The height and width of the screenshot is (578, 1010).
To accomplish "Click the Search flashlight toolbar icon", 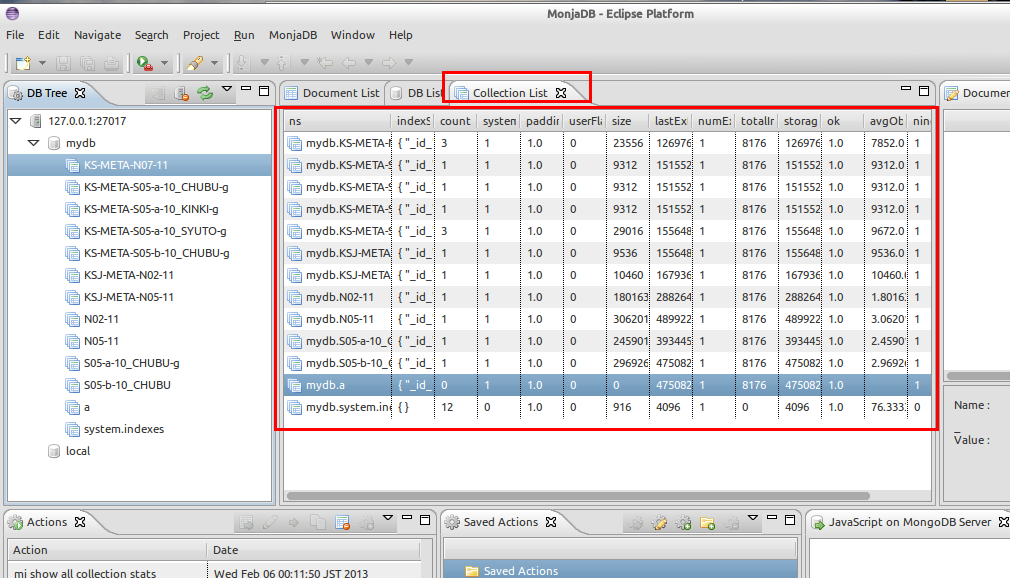I will coord(195,63).
